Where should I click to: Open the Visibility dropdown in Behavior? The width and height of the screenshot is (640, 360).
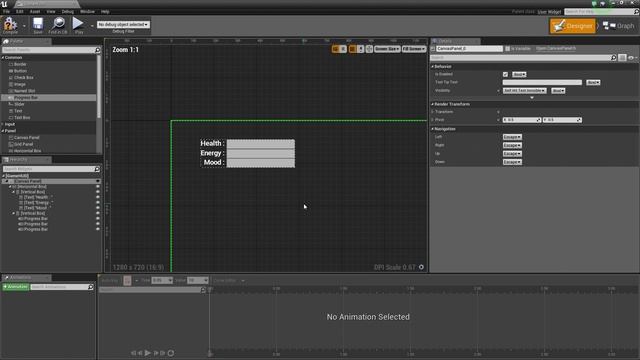(524, 91)
